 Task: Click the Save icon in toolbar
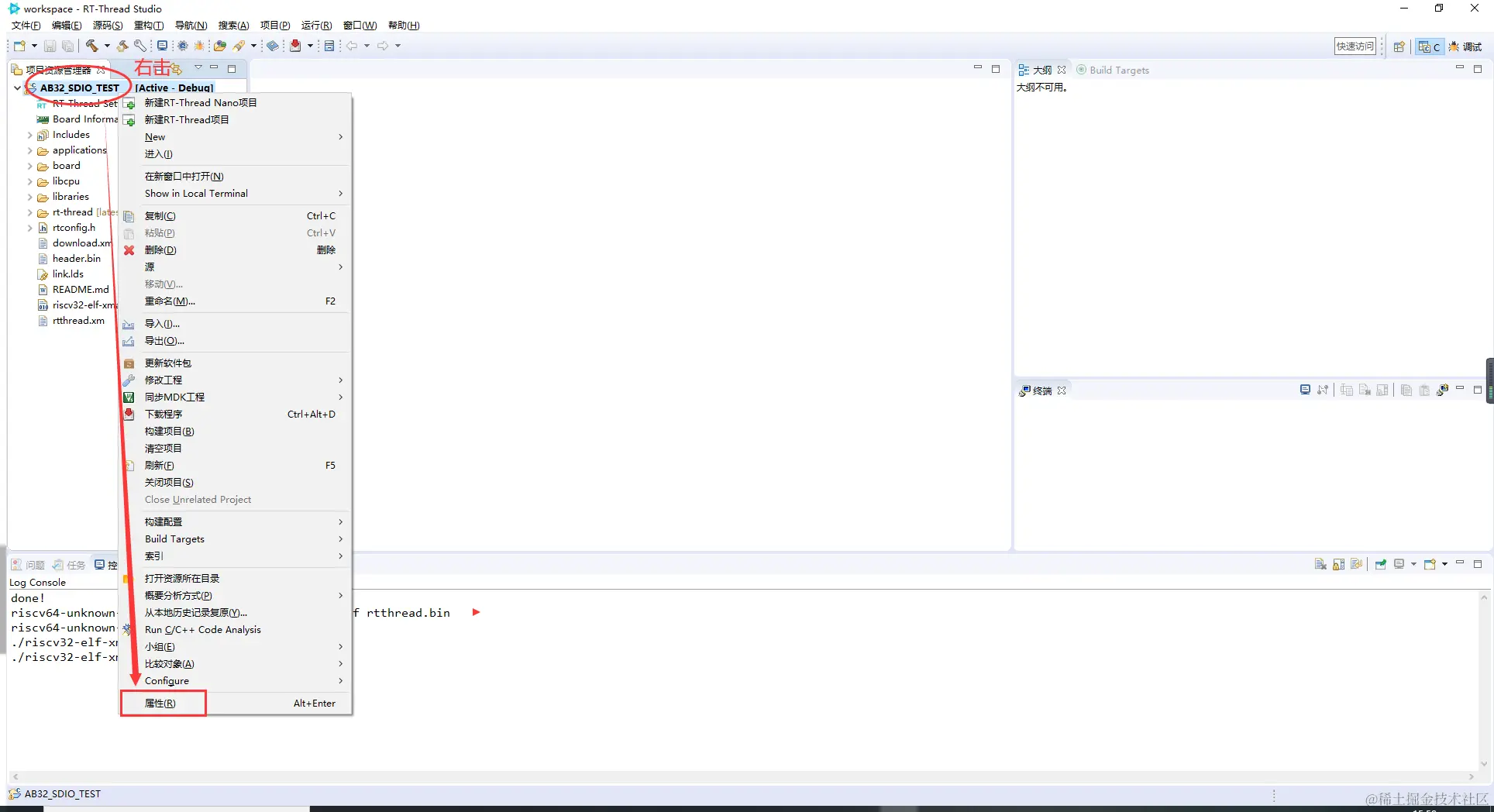[50, 46]
